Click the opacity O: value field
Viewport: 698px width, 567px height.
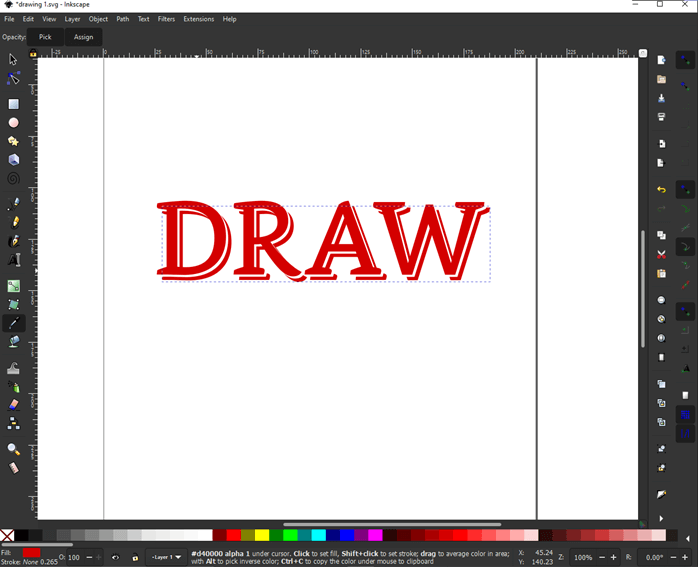point(74,557)
